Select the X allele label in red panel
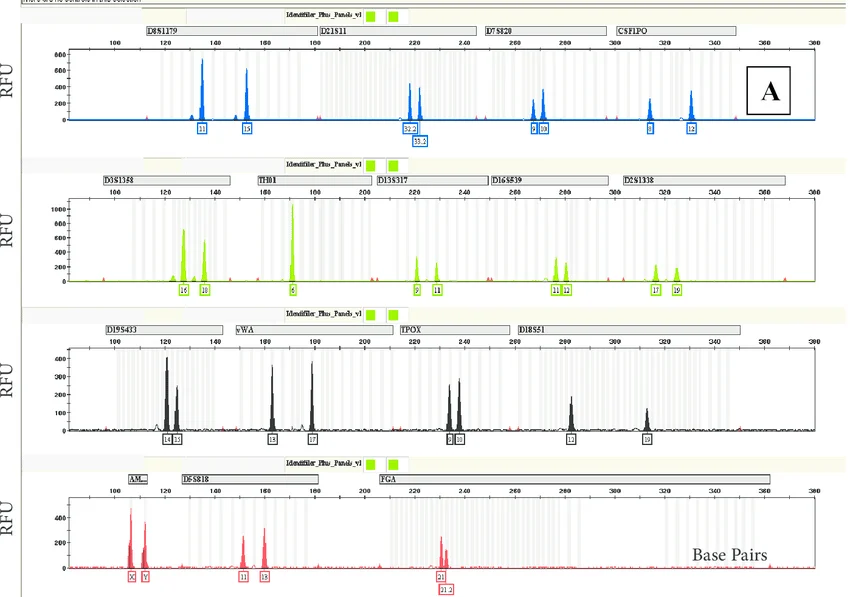Image resolution: width=850 pixels, height=597 pixels. (x=131, y=577)
